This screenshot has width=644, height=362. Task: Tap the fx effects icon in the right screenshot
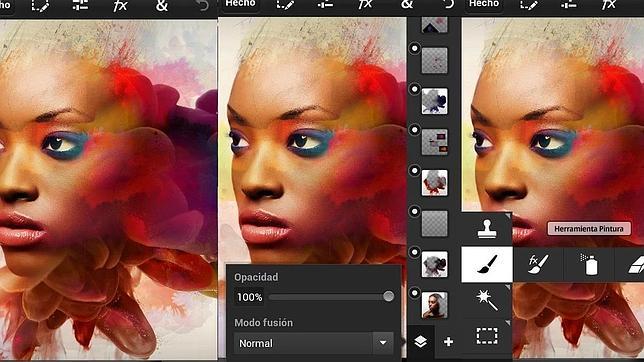coord(609,5)
